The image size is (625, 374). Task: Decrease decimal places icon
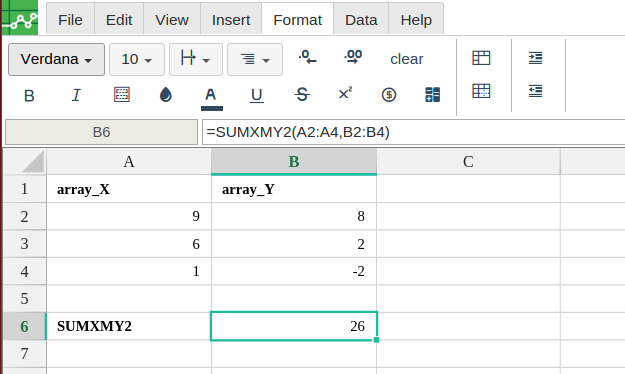coord(307,57)
